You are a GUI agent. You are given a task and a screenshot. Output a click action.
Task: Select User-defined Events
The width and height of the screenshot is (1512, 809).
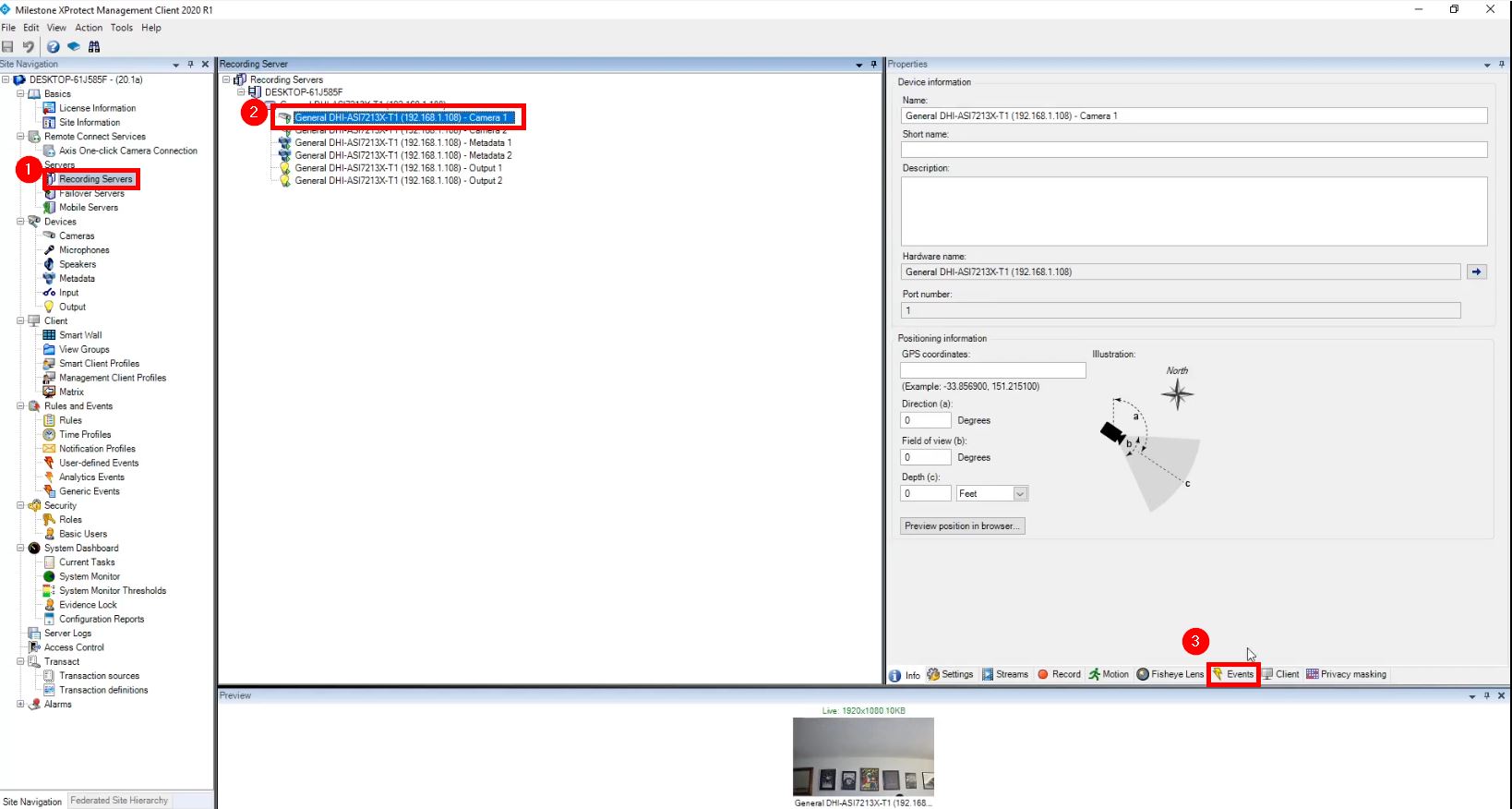click(99, 464)
